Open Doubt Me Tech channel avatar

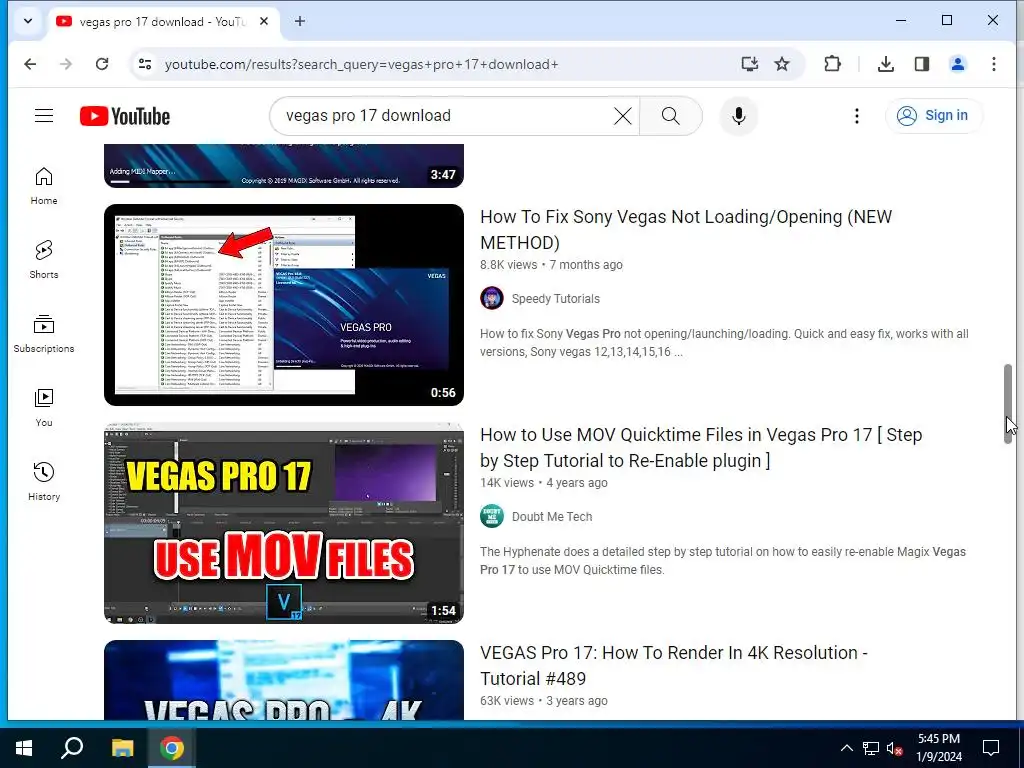(492, 517)
